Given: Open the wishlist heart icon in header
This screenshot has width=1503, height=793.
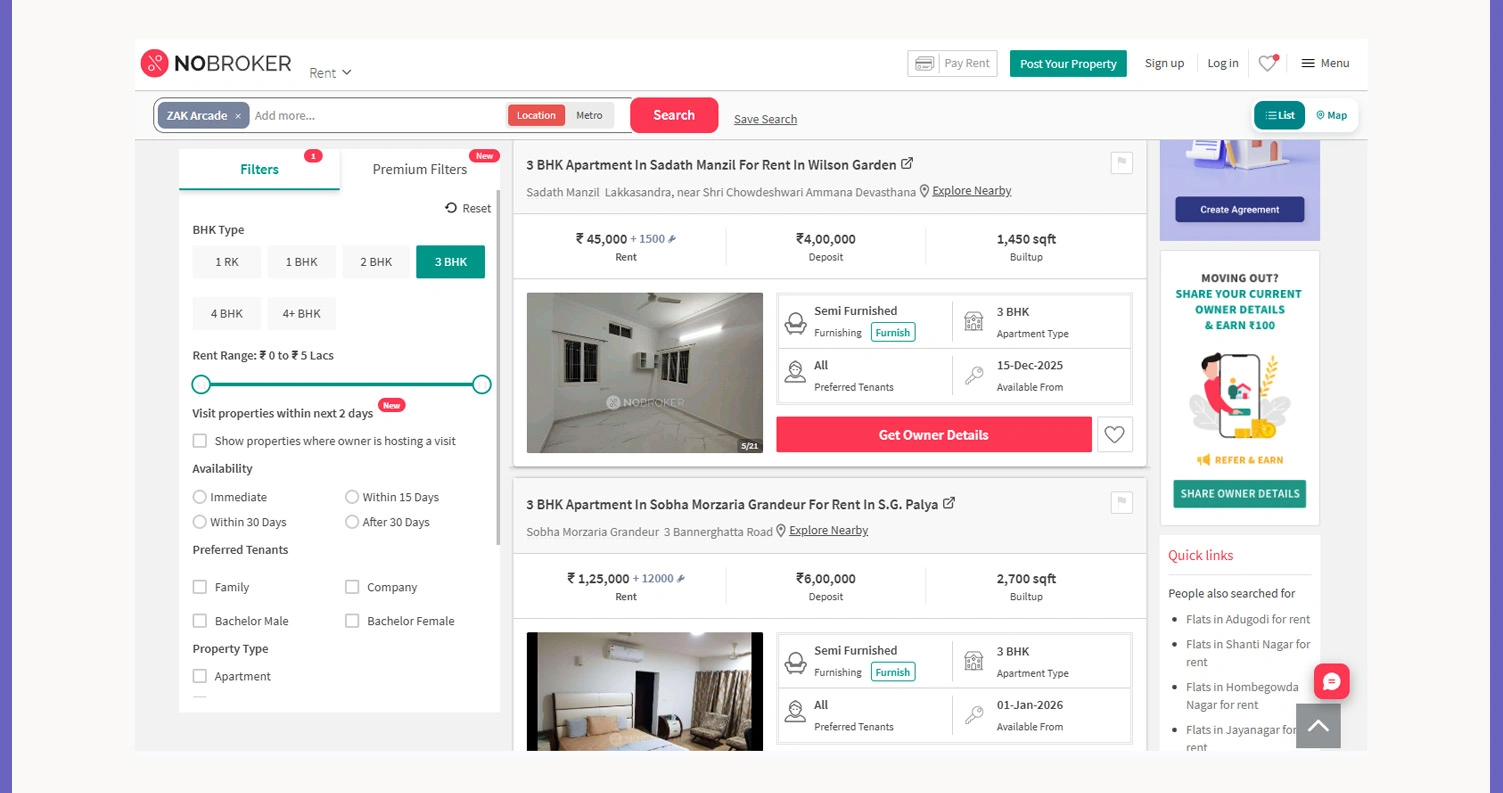Looking at the screenshot, I should [1267, 63].
